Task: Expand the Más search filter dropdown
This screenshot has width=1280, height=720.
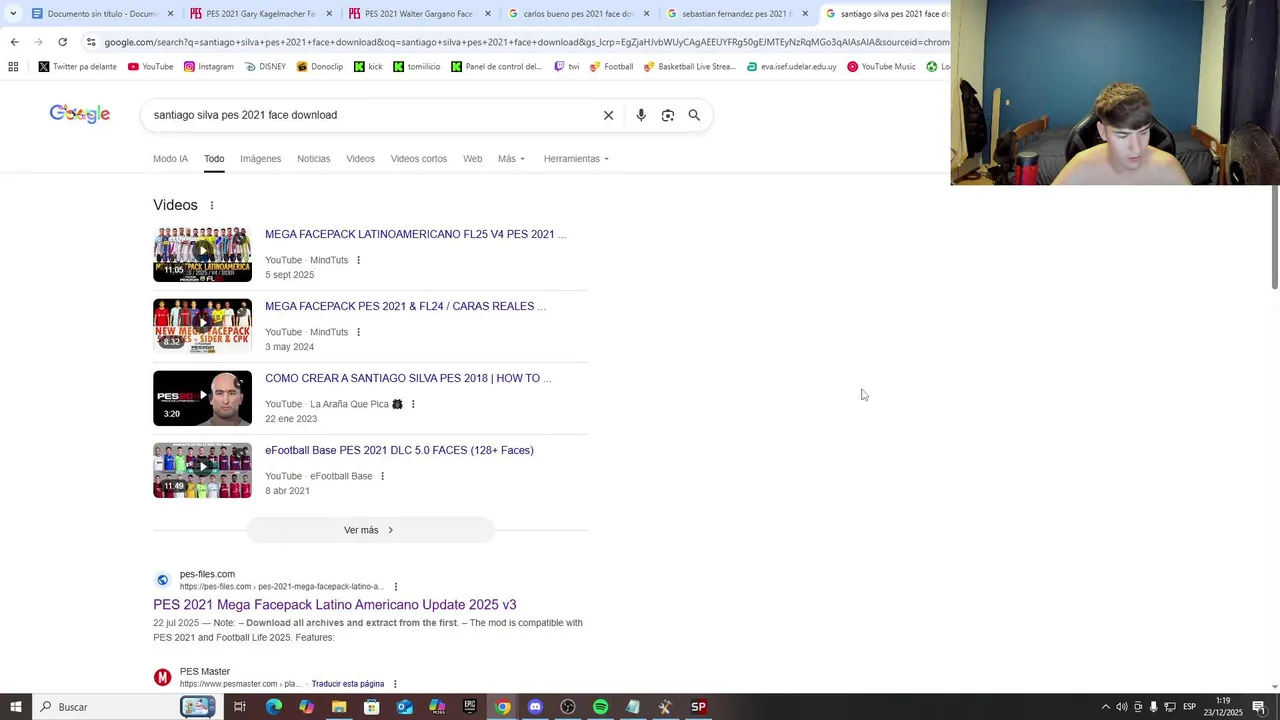Action: [511, 159]
